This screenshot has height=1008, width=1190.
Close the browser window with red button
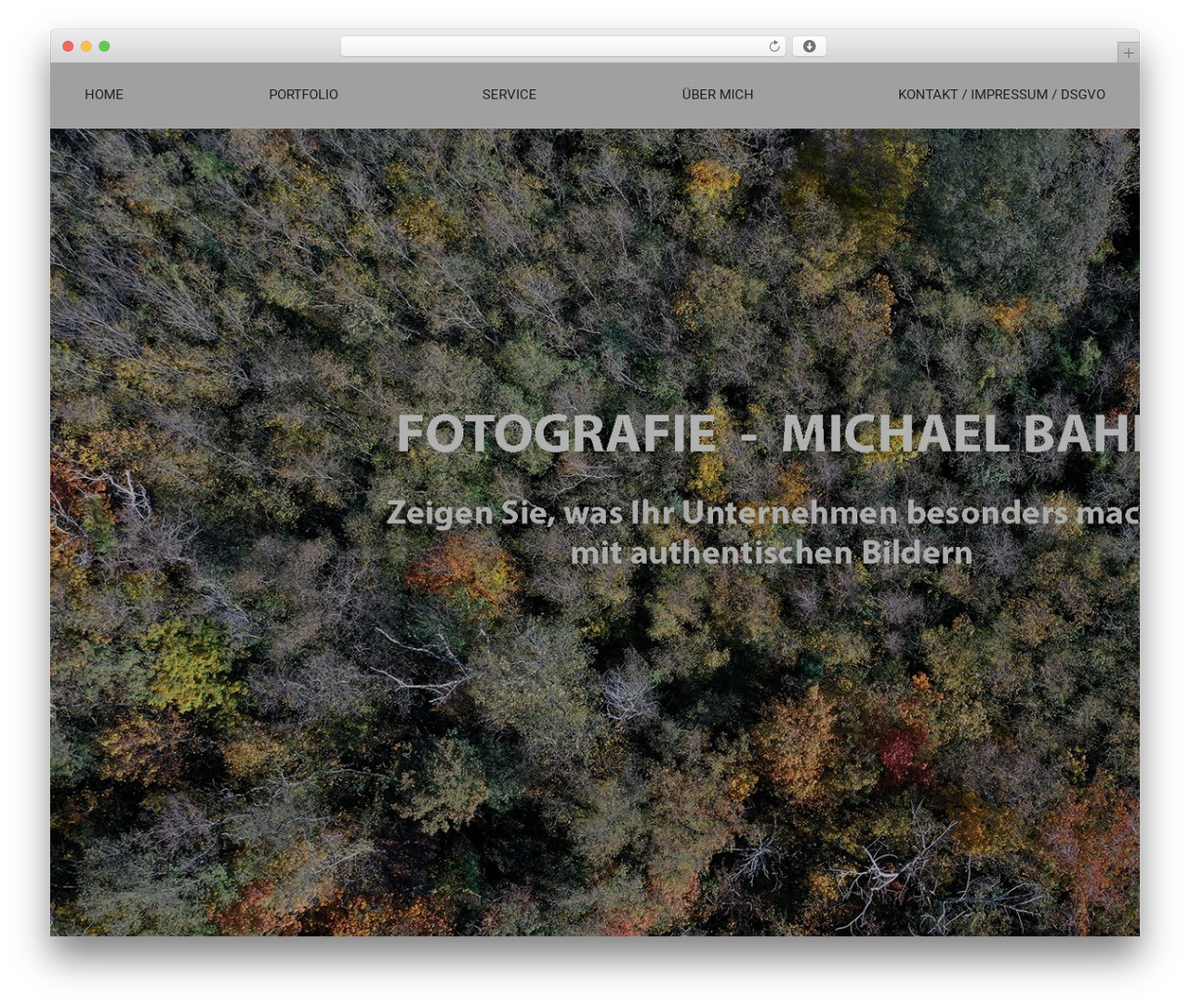(68, 46)
